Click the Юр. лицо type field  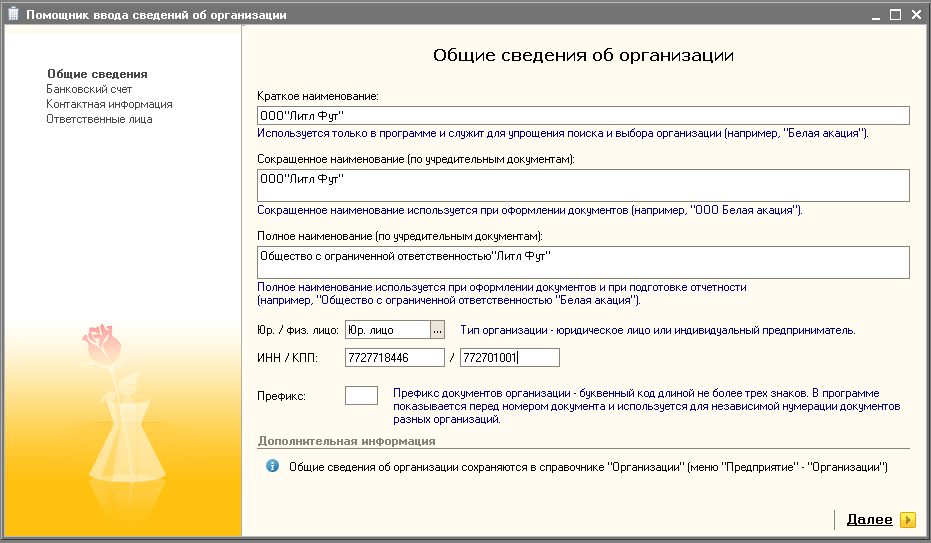point(386,329)
